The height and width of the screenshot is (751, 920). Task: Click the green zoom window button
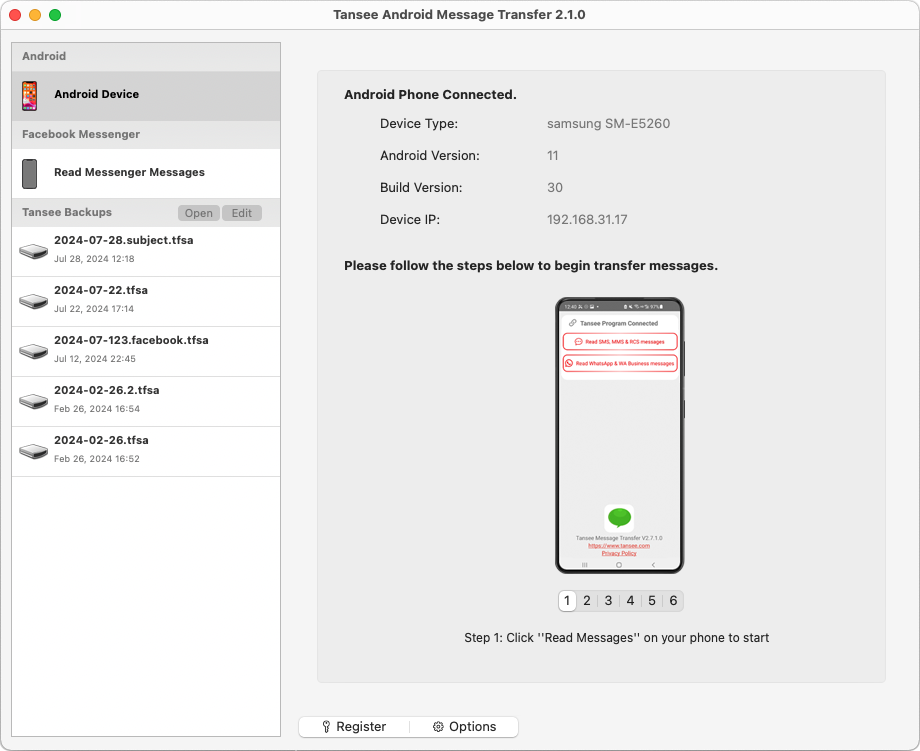[x=55, y=15]
